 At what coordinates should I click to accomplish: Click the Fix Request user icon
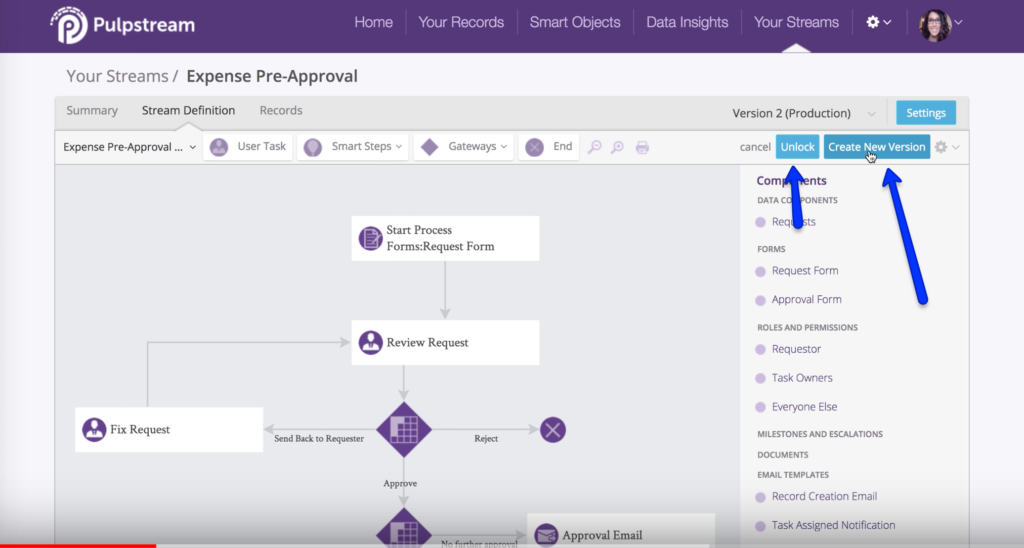pos(94,430)
